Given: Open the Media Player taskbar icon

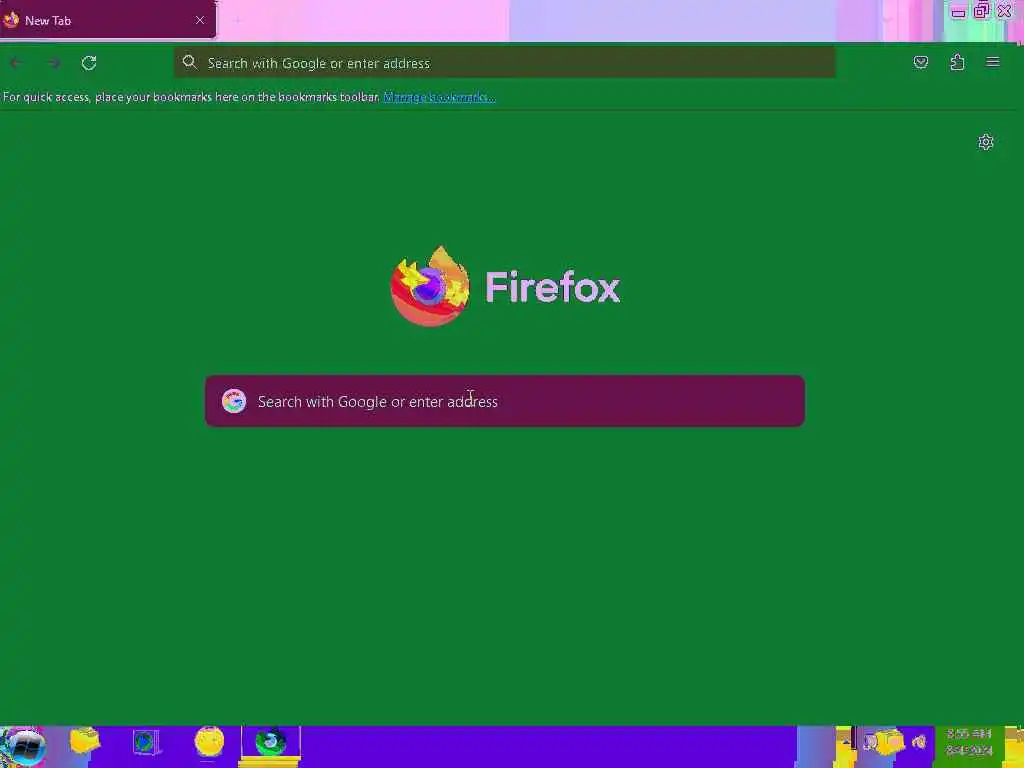Looking at the screenshot, I should (146, 743).
